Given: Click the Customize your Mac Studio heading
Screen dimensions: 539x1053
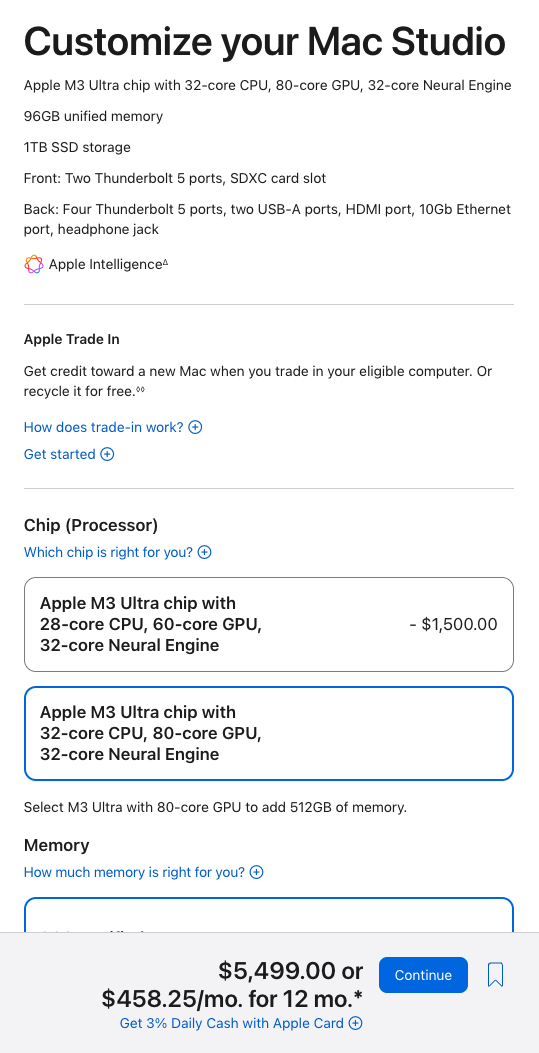Looking at the screenshot, I should coord(264,41).
